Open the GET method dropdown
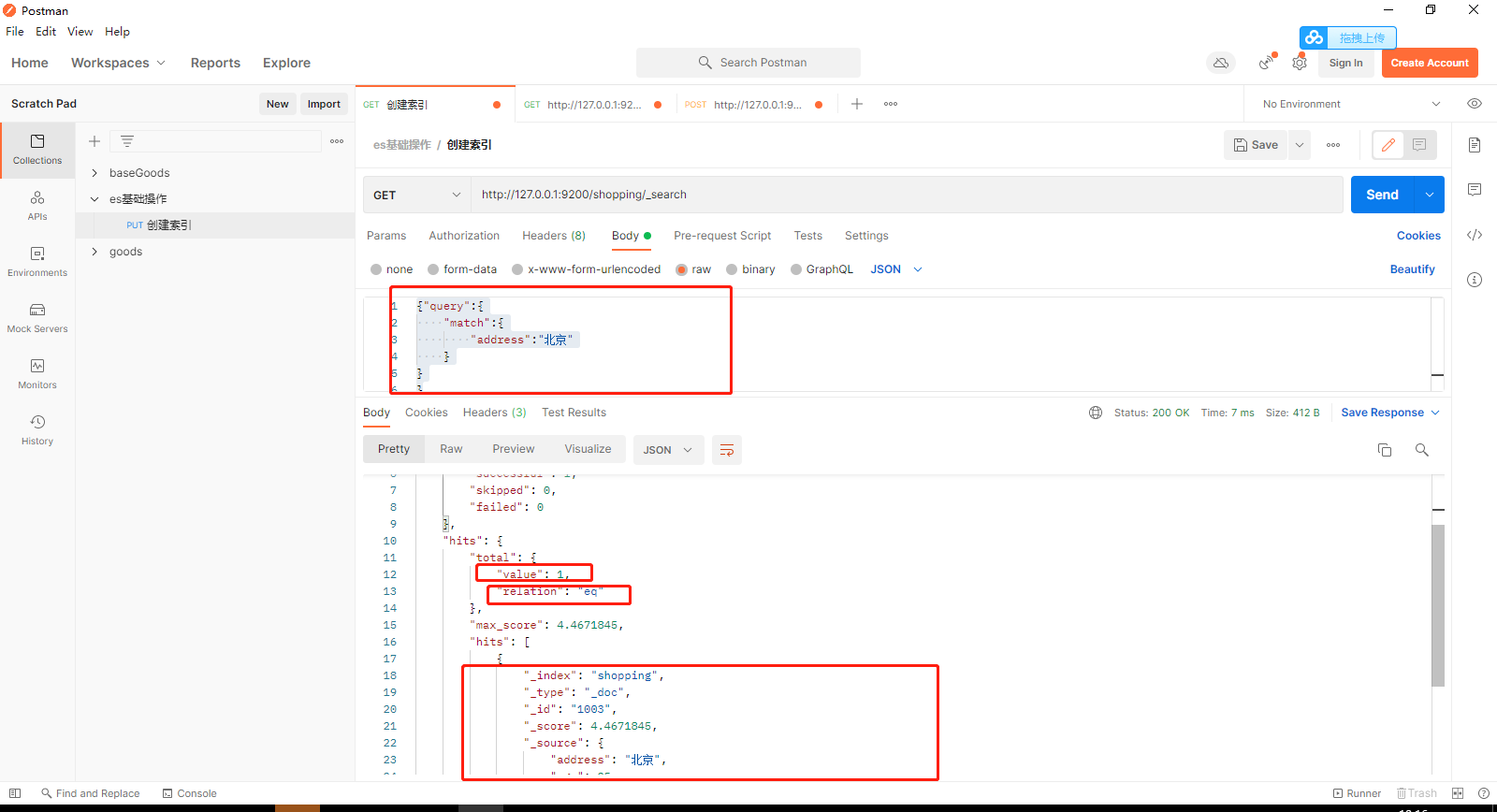 [x=416, y=195]
